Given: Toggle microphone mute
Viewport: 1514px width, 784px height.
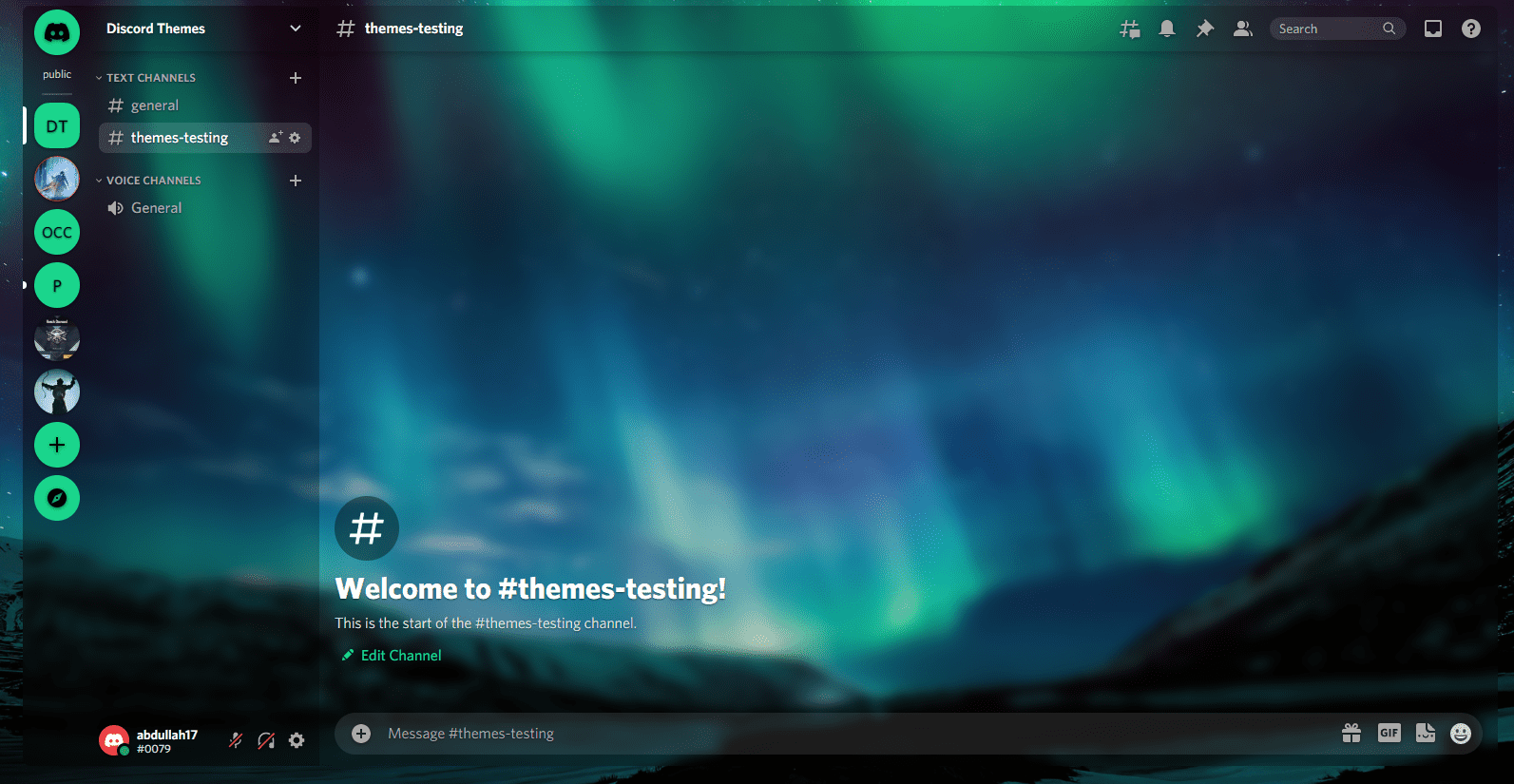Looking at the screenshot, I should click(x=236, y=740).
